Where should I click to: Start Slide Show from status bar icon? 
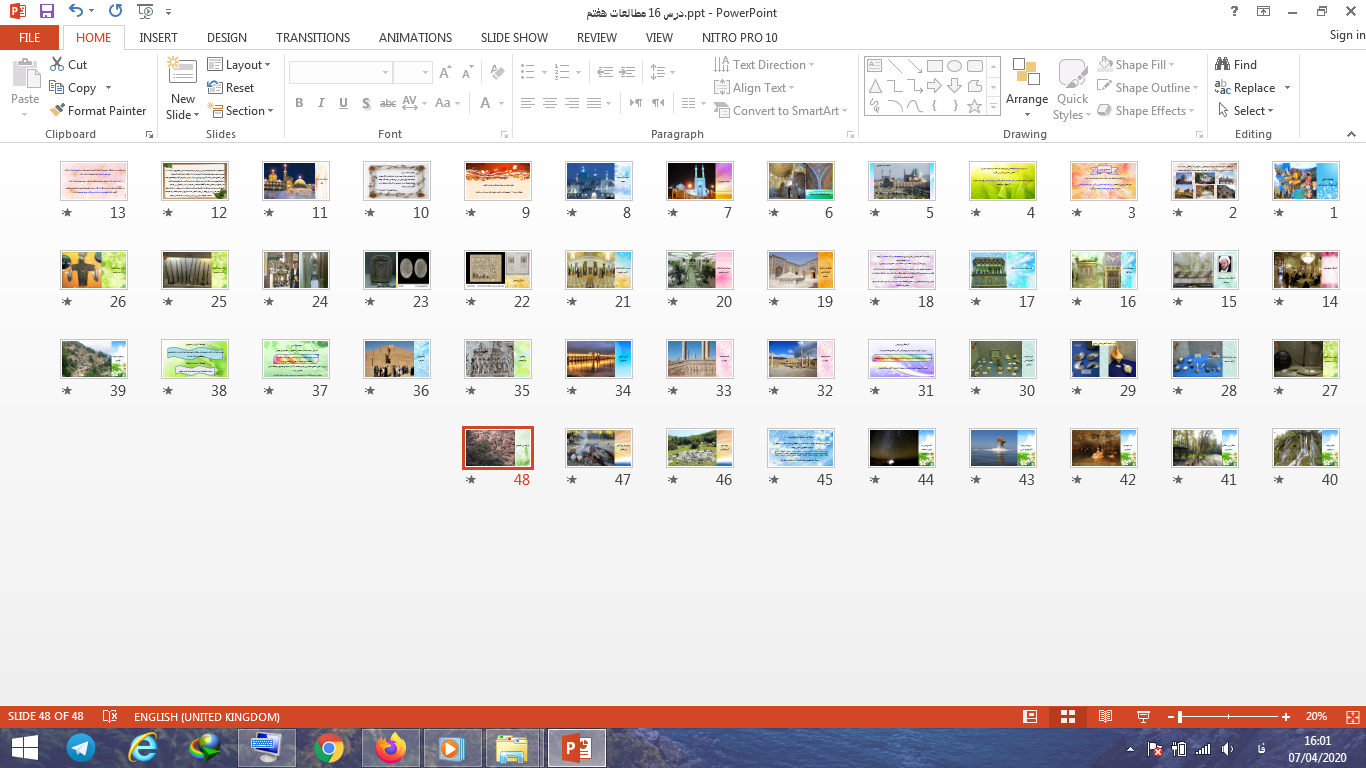coord(1143,717)
